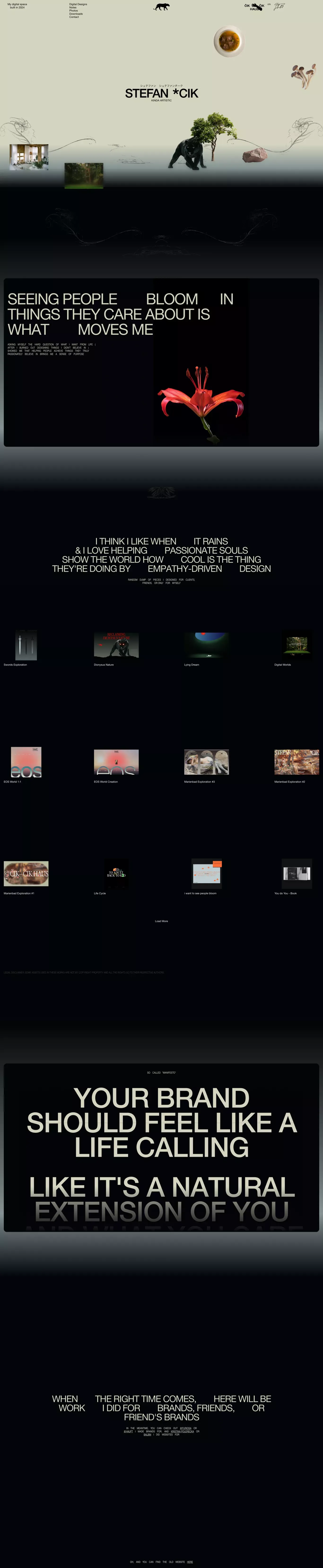
Task: Open Marienbad Exploration #2 thumbnail
Action: click(297, 762)
